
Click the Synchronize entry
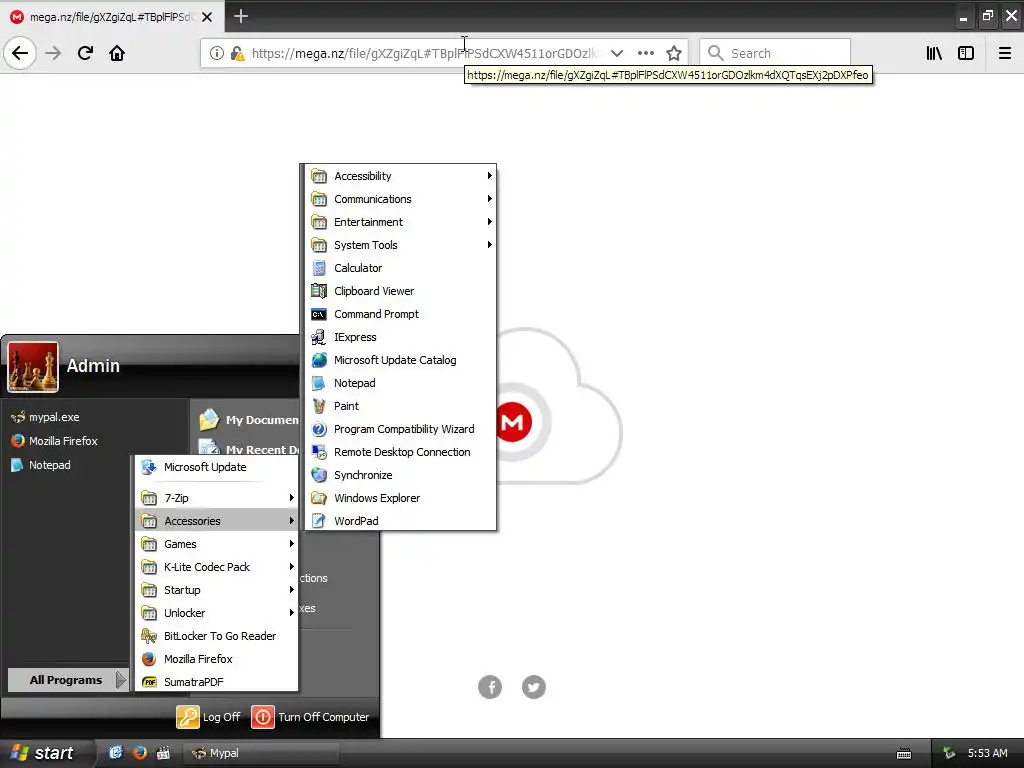(x=400, y=475)
